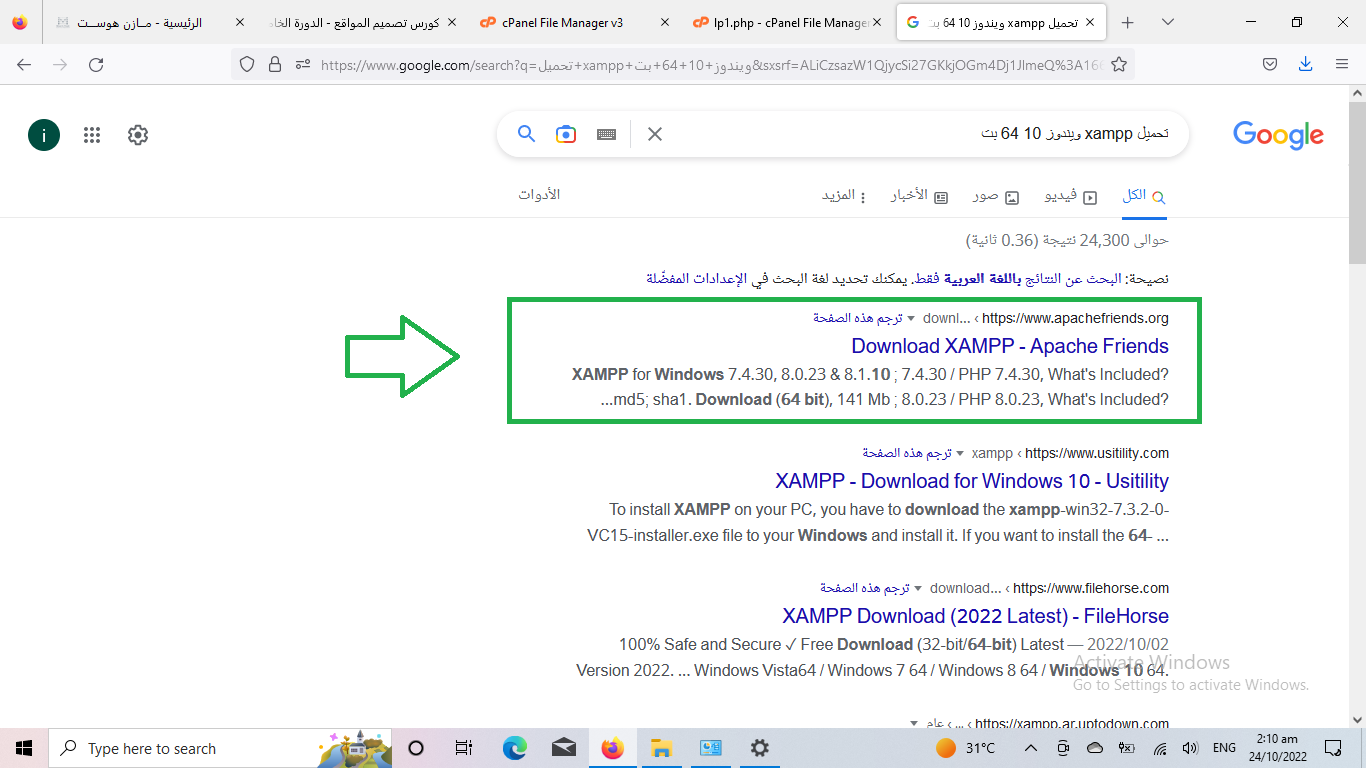Open the list all tabs chevron

[x=1168, y=22]
